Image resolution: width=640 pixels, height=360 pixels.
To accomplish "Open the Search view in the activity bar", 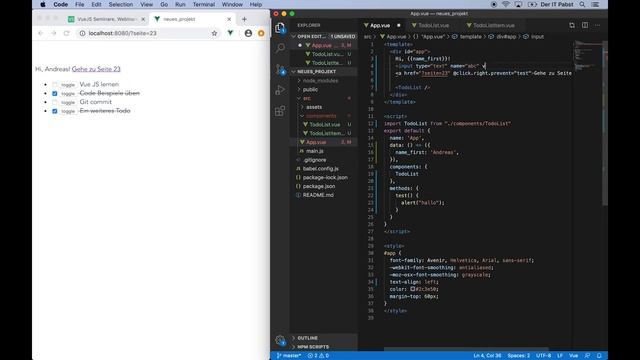I will point(280,48).
